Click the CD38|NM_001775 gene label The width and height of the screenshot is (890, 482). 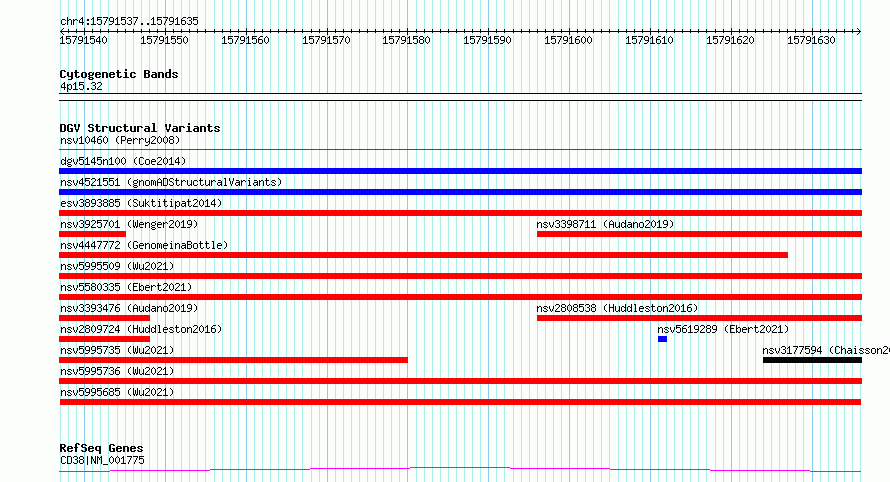[102, 460]
